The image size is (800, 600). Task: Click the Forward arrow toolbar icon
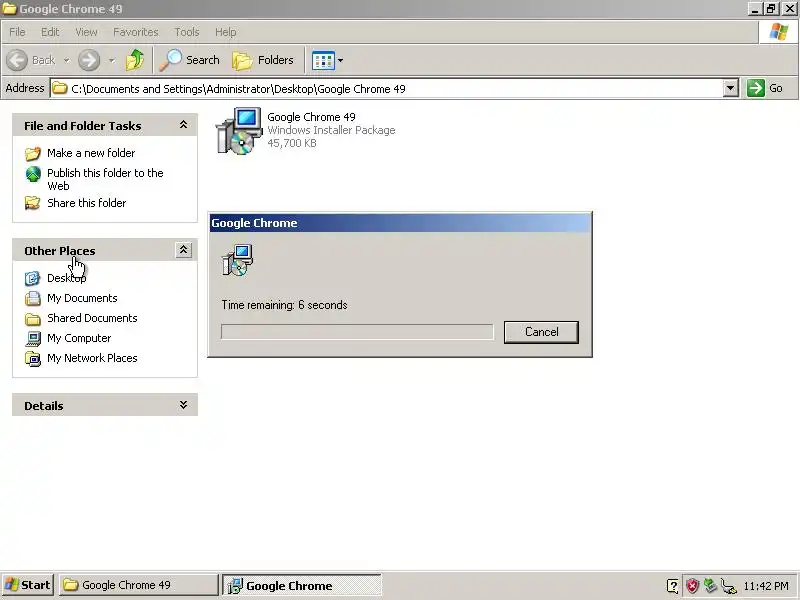(89, 60)
